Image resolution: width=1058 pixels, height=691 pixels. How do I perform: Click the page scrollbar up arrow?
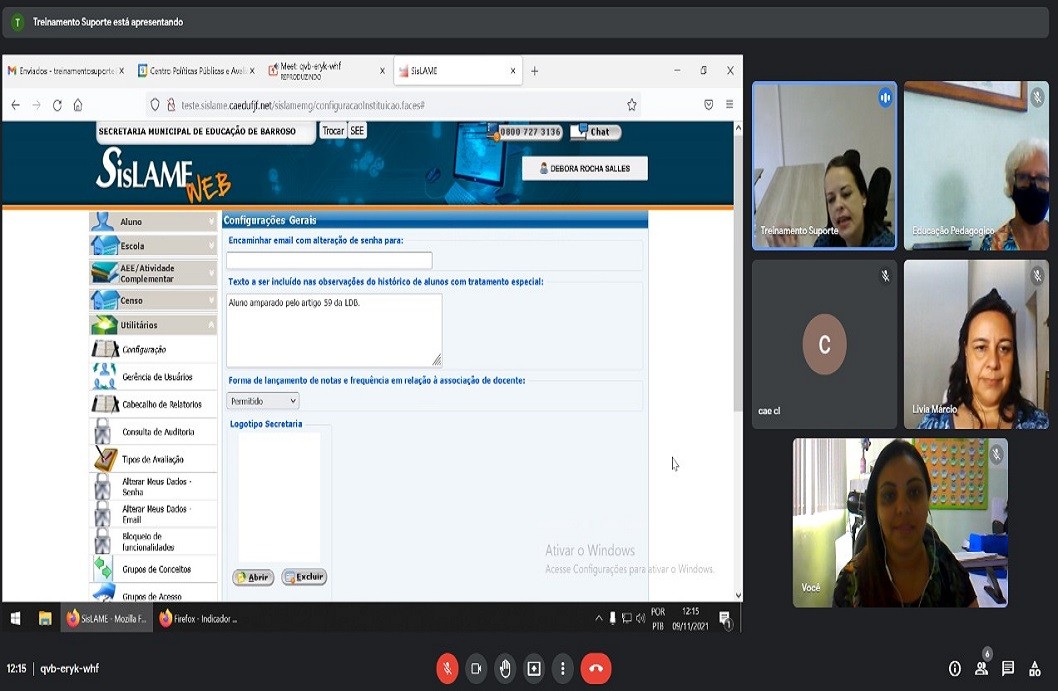738,128
